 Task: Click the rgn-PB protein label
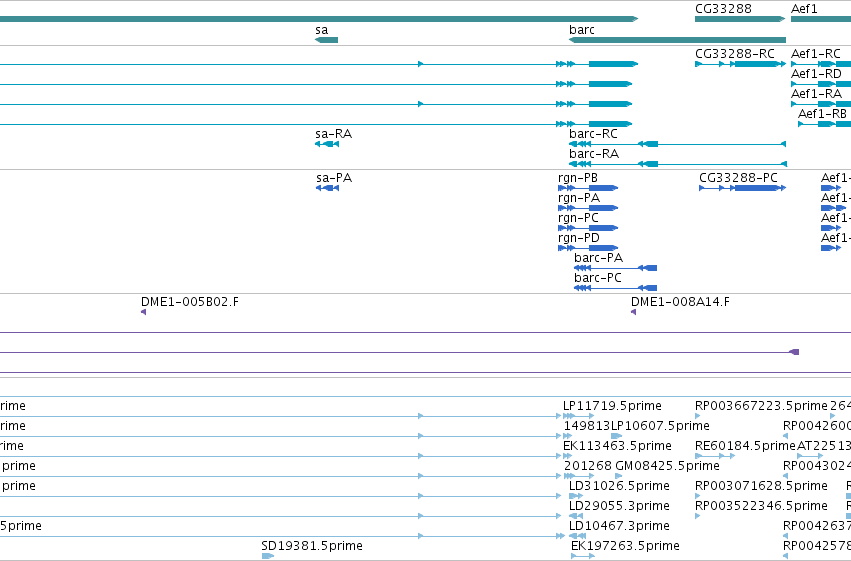pyautogui.click(x=577, y=178)
